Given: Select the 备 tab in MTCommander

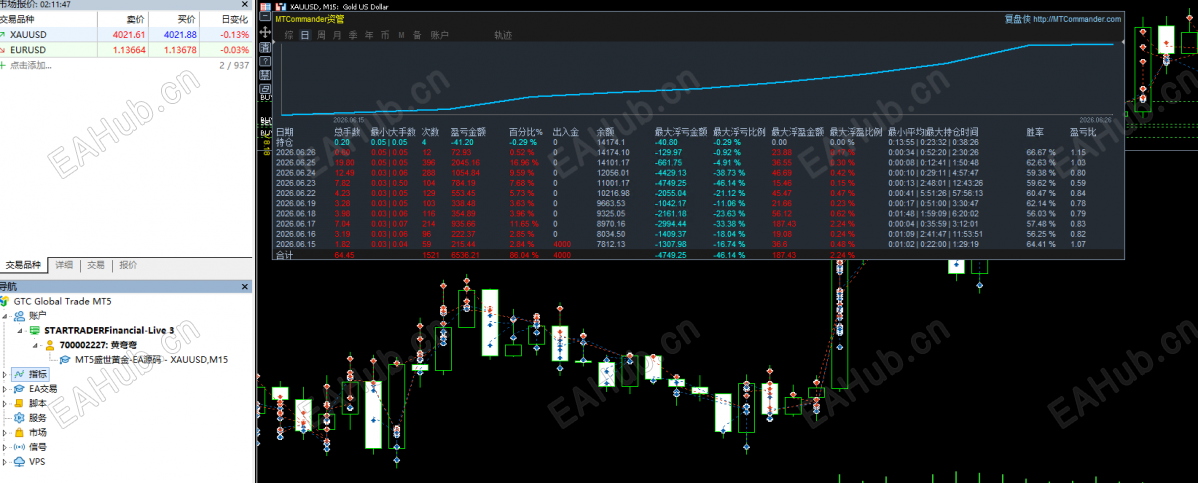Looking at the screenshot, I should pos(417,35).
